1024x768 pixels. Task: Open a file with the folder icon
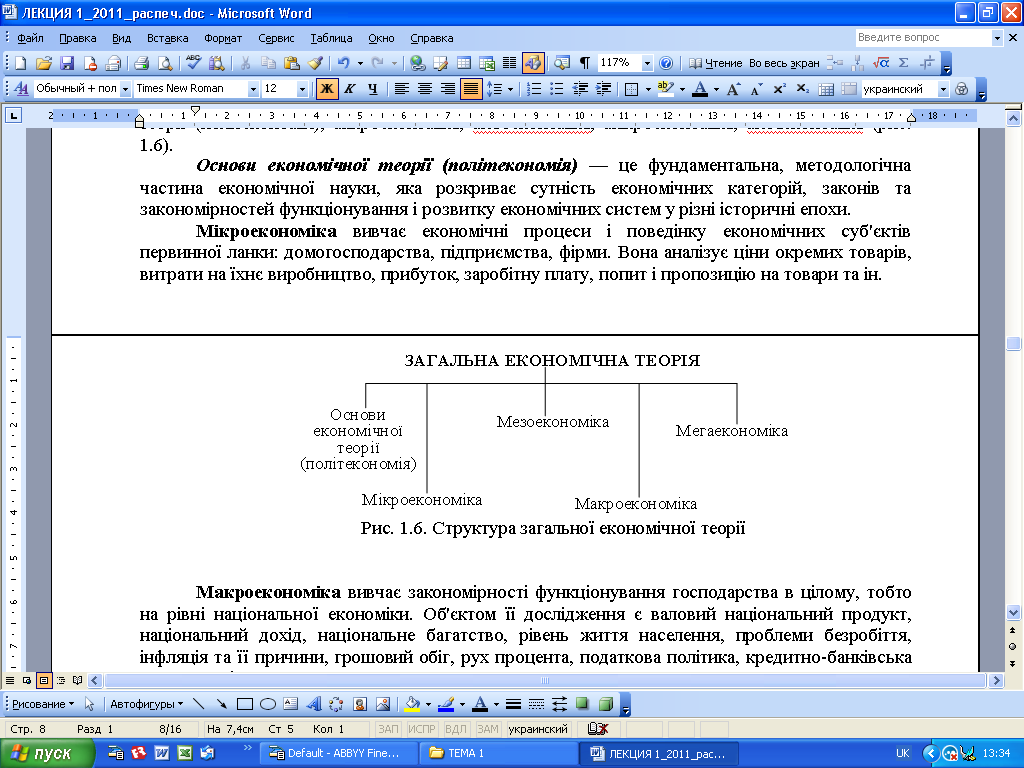point(44,63)
